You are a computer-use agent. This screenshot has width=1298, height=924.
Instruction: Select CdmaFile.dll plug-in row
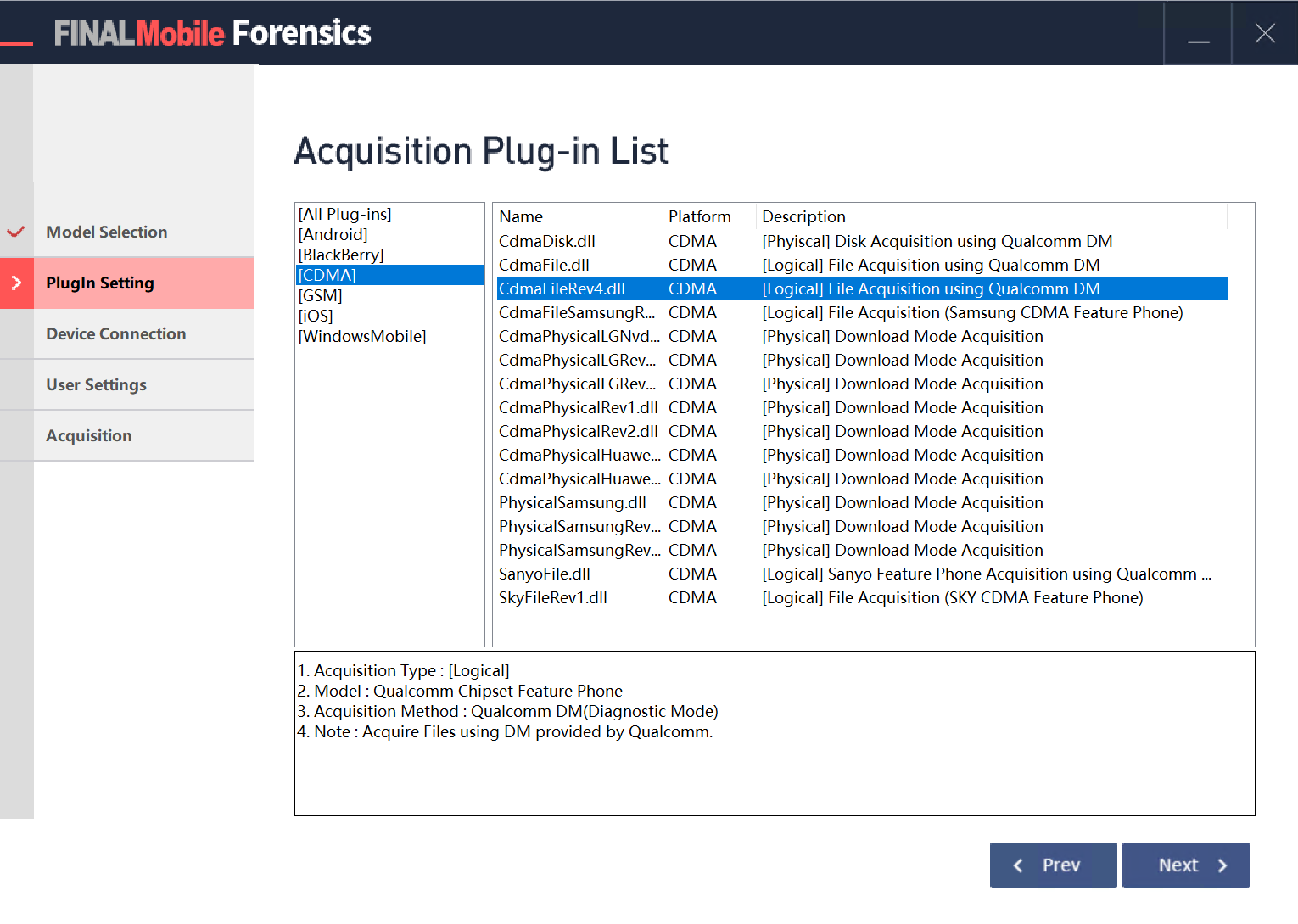[862, 266]
